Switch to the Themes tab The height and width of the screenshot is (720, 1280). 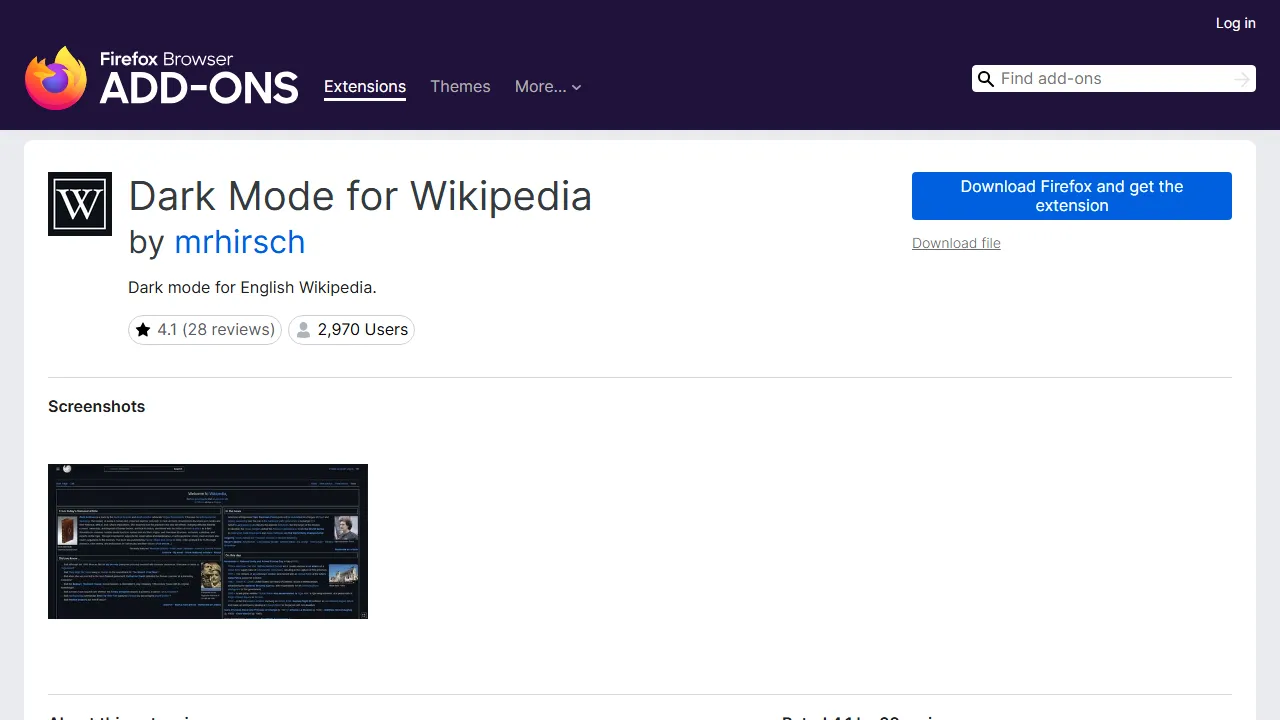[x=460, y=87]
